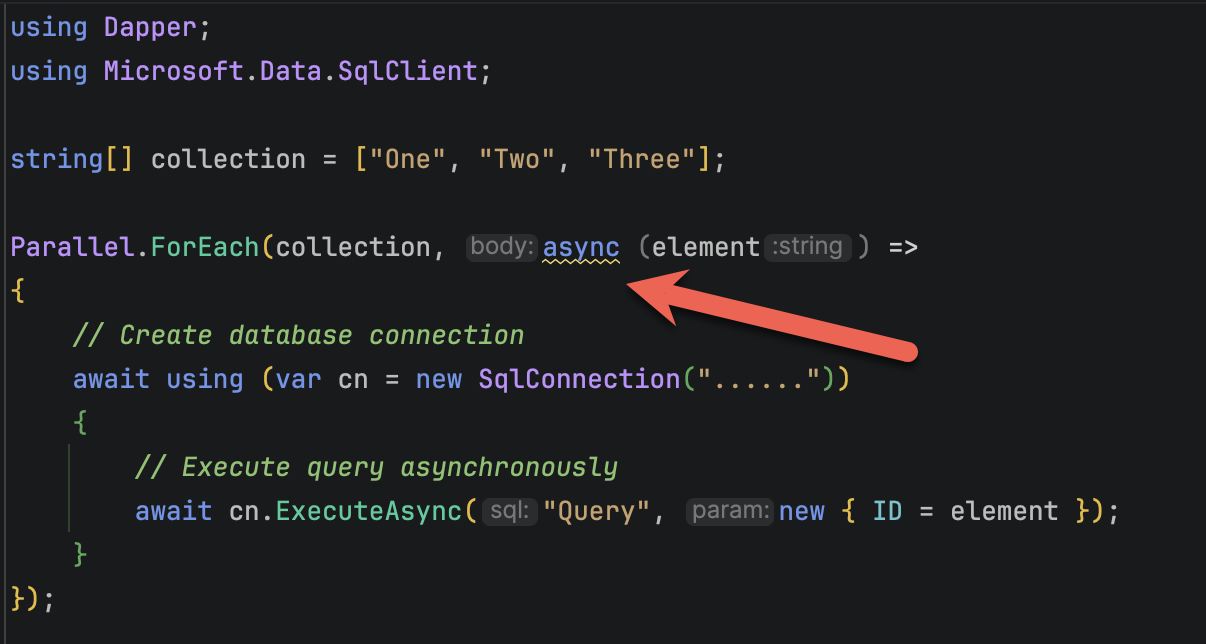Click the "Query" string literal

(x=595, y=512)
